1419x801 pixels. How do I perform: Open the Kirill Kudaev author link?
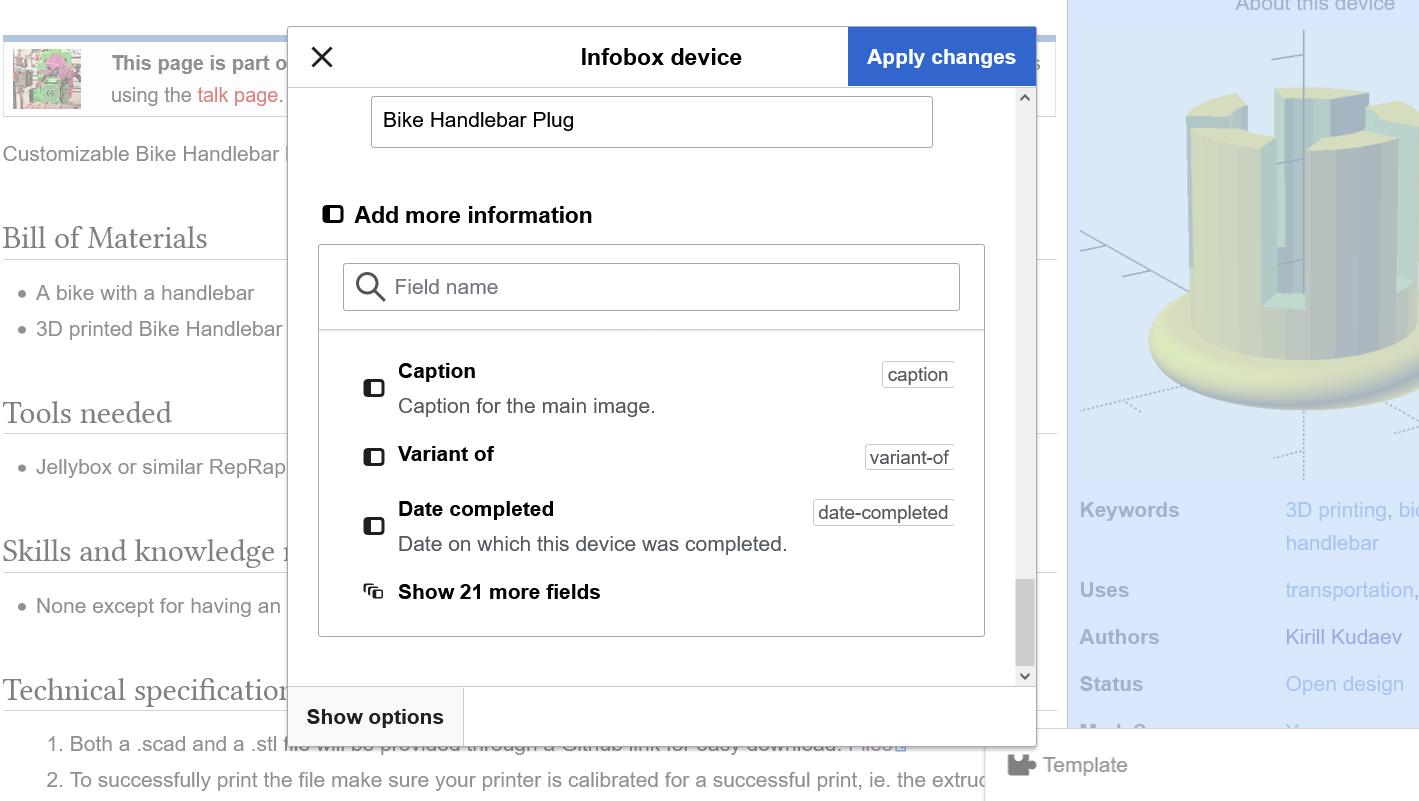pos(1343,637)
